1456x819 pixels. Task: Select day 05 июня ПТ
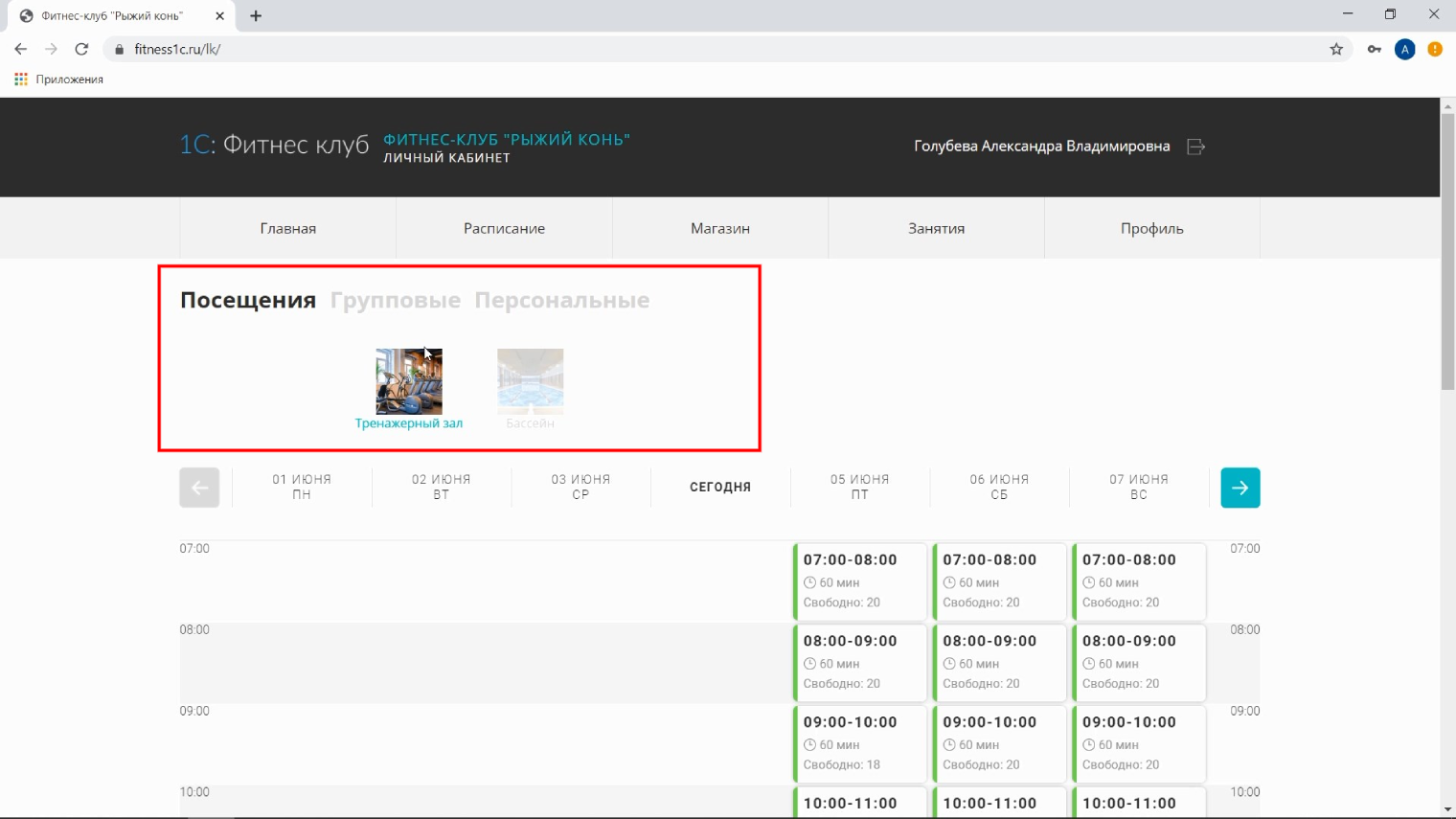tap(860, 487)
